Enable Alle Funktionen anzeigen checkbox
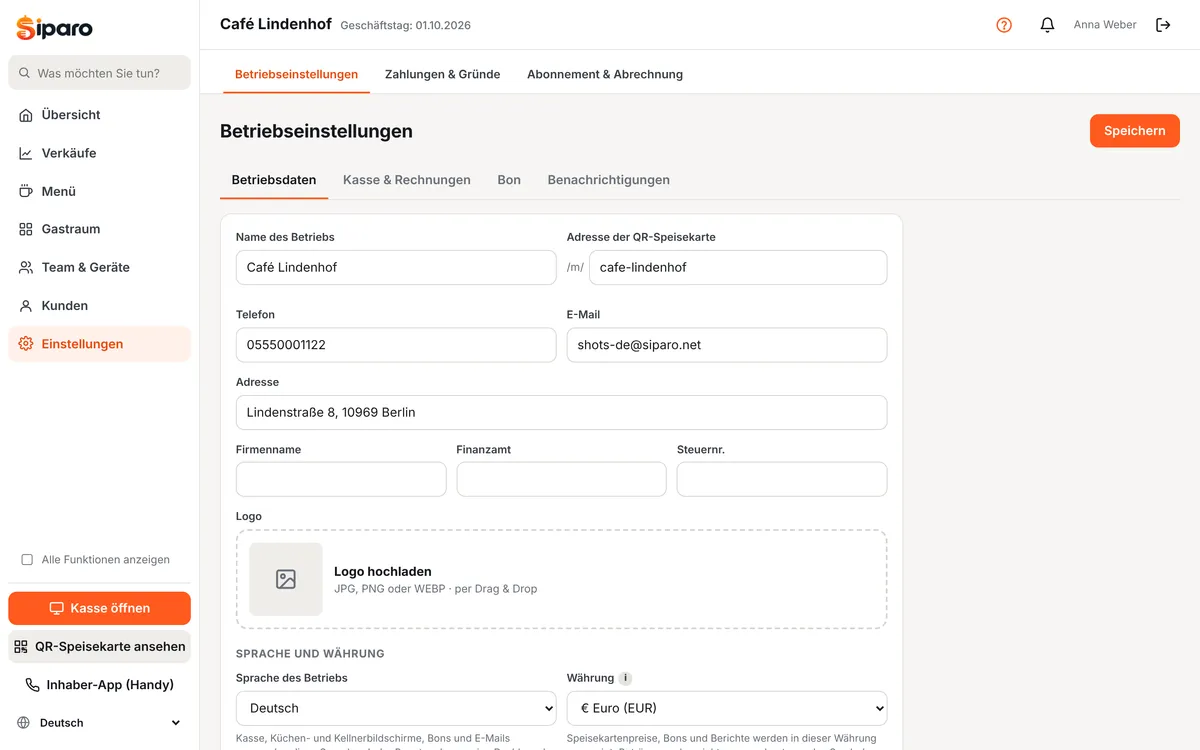Viewport: 1200px width, 750px height. click(x=27, y=560)
